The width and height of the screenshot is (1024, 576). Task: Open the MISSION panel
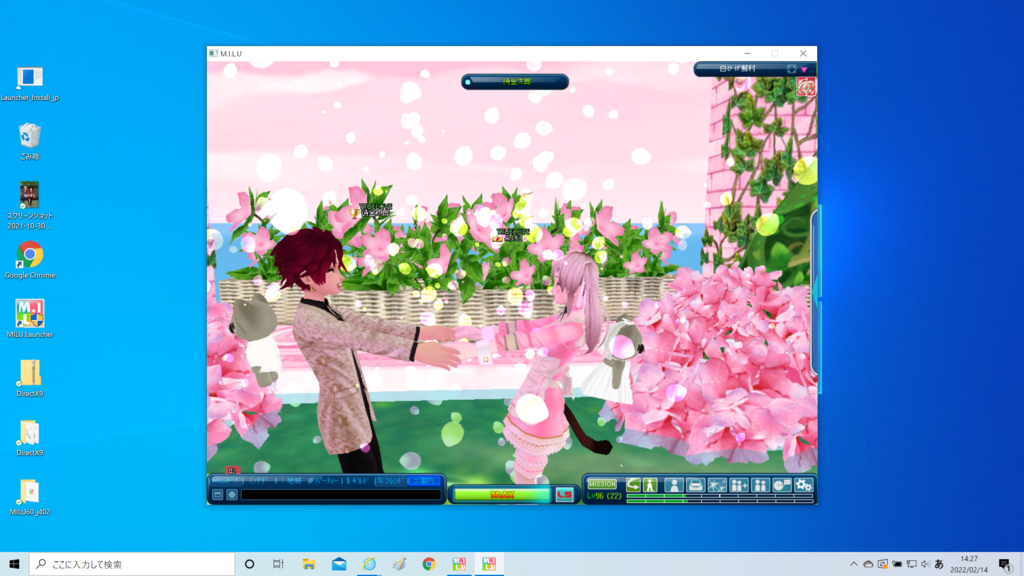pos(601,484)
